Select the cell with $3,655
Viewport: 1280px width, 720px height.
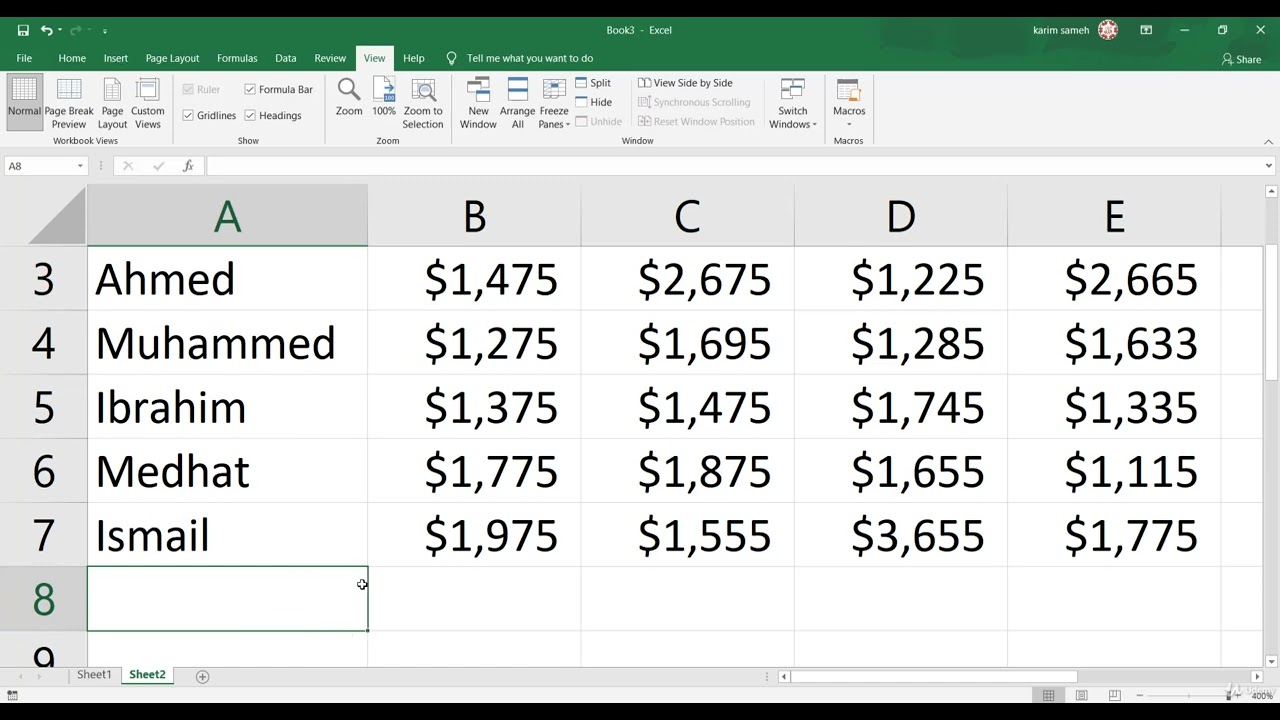coord(901,535)
